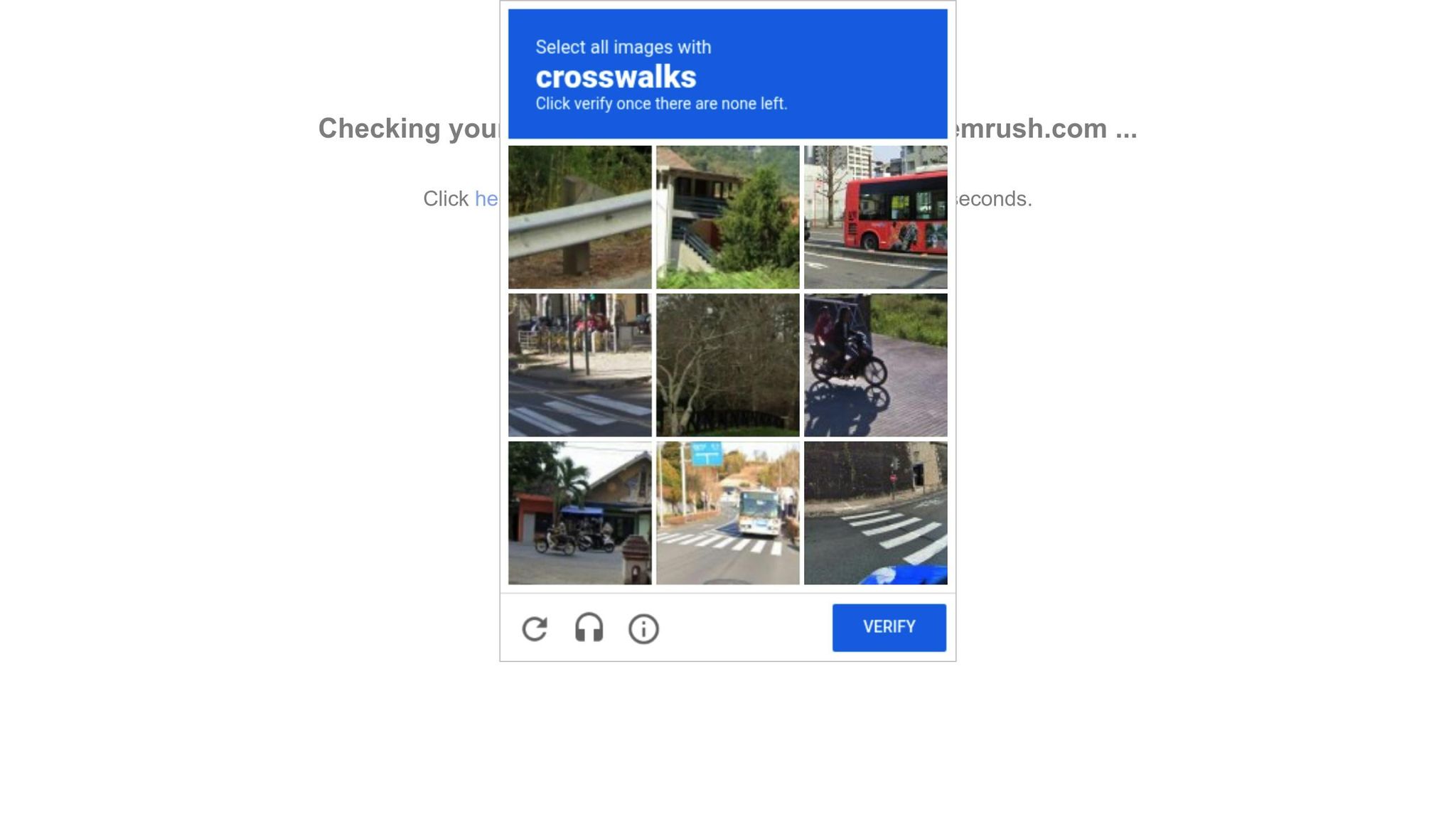The height and width of the screenshot is (819, 1456).
Task: Select the house with staircase tile
Action: click(727, 217)
